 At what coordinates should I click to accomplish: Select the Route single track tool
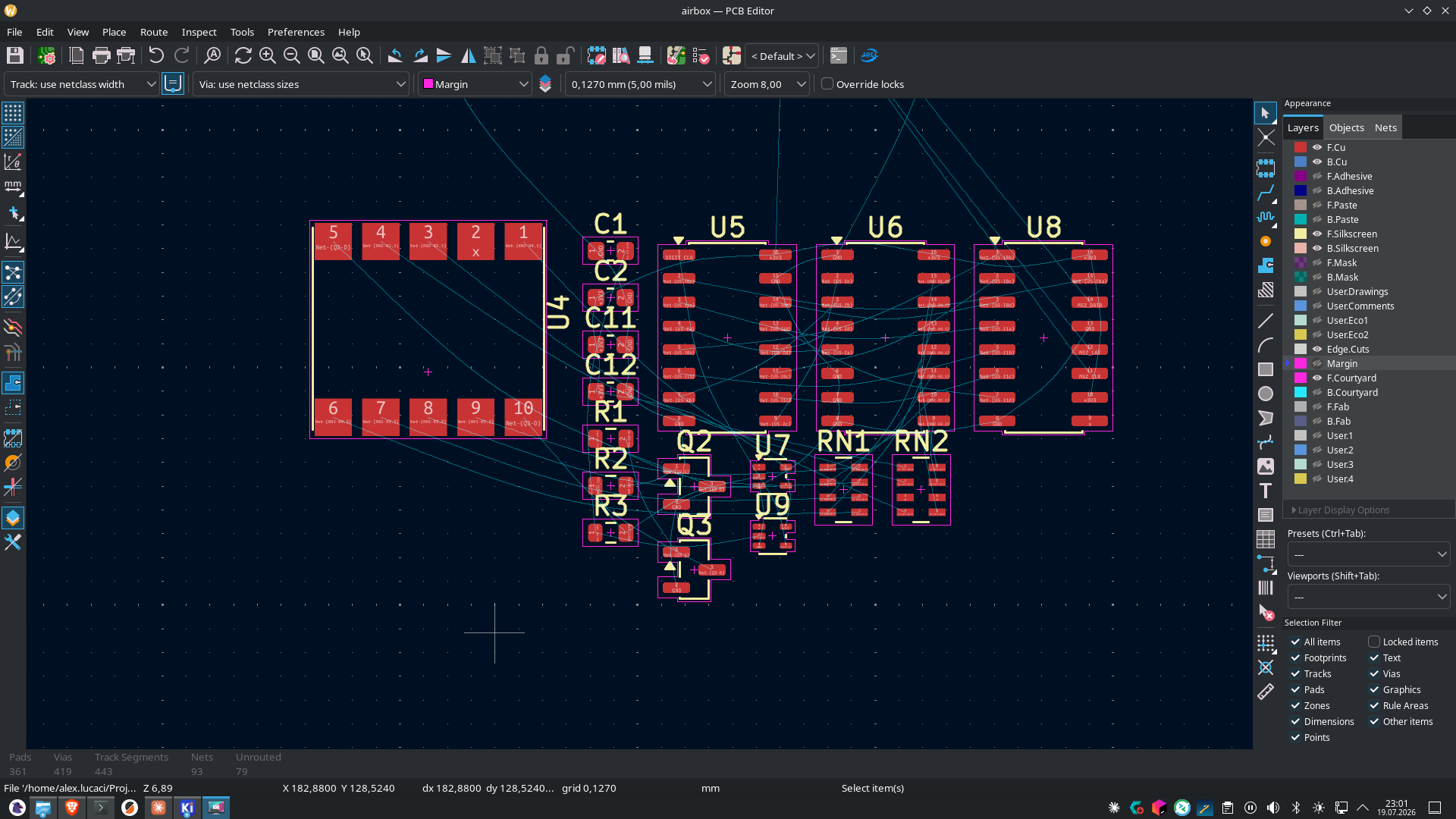tap(1266, 193)
